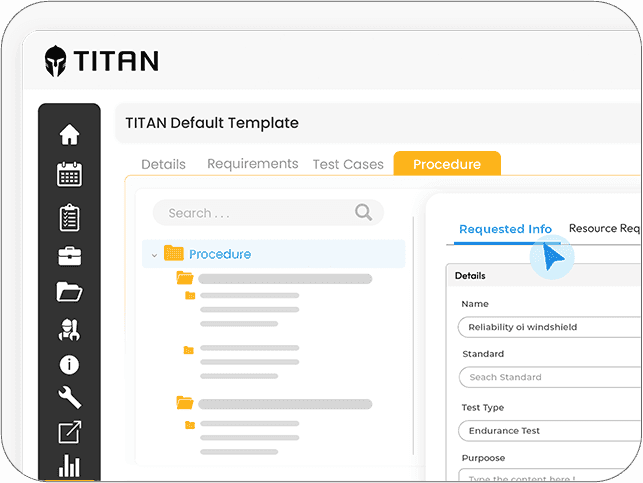Collapse the Procedure tree node chevron
This screenshot has width=643, height=483.
tap(154, 255)
